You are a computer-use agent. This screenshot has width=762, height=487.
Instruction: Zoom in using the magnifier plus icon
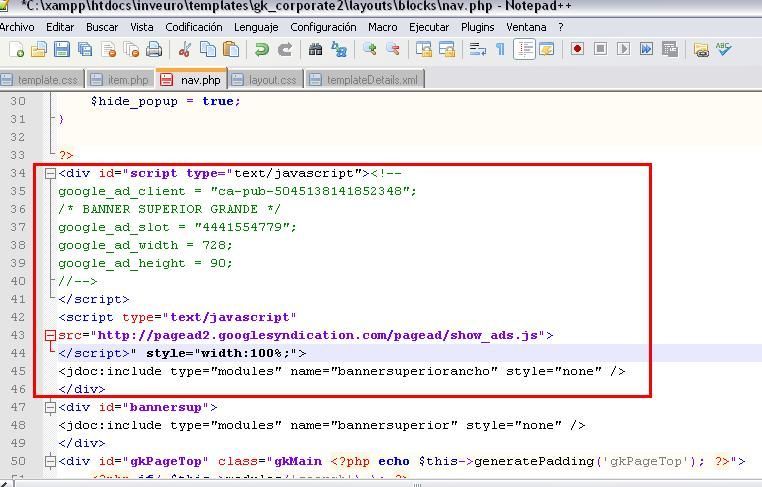point(369,50)
